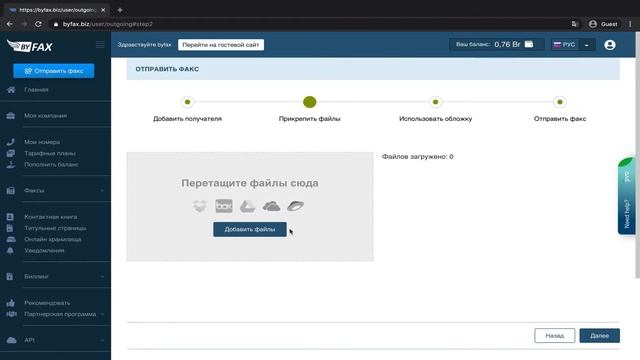Click the Dropbox cloud storage icon
Screen dimensions: 640x360
click(200, 206)
